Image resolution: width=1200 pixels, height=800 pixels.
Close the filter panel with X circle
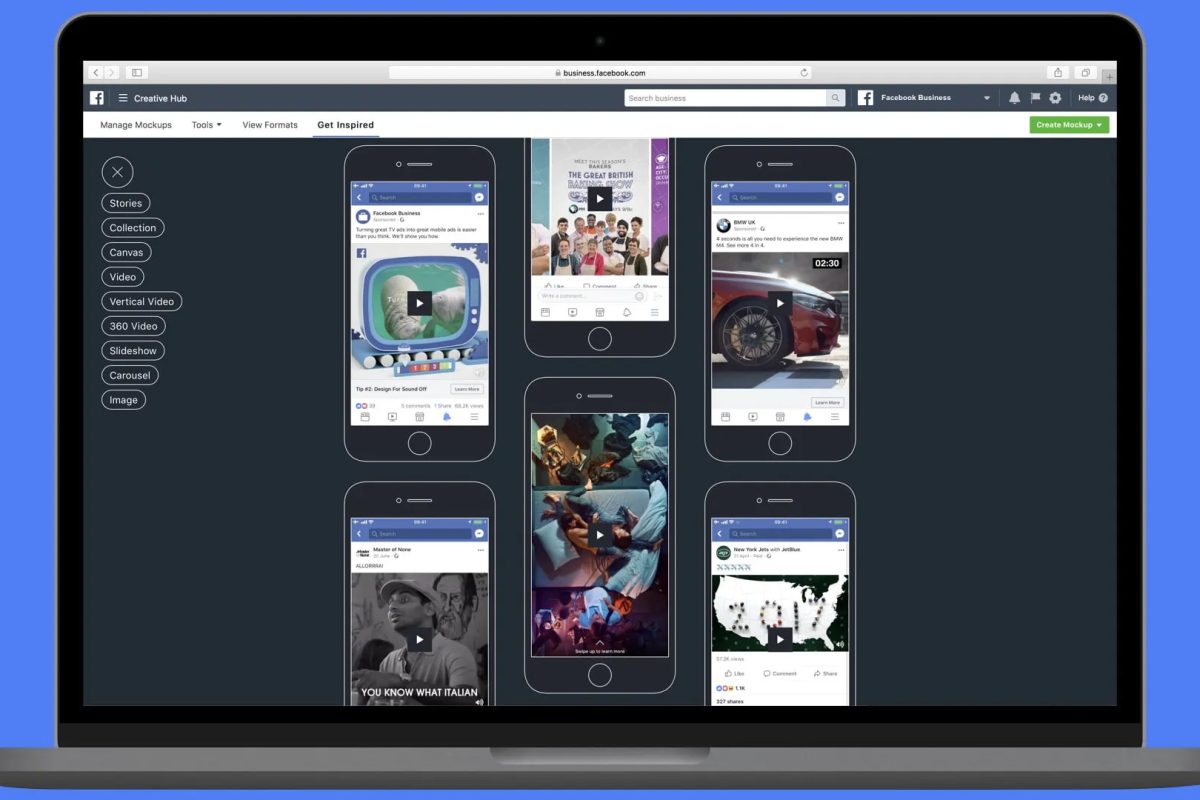[x=117, y=172]
